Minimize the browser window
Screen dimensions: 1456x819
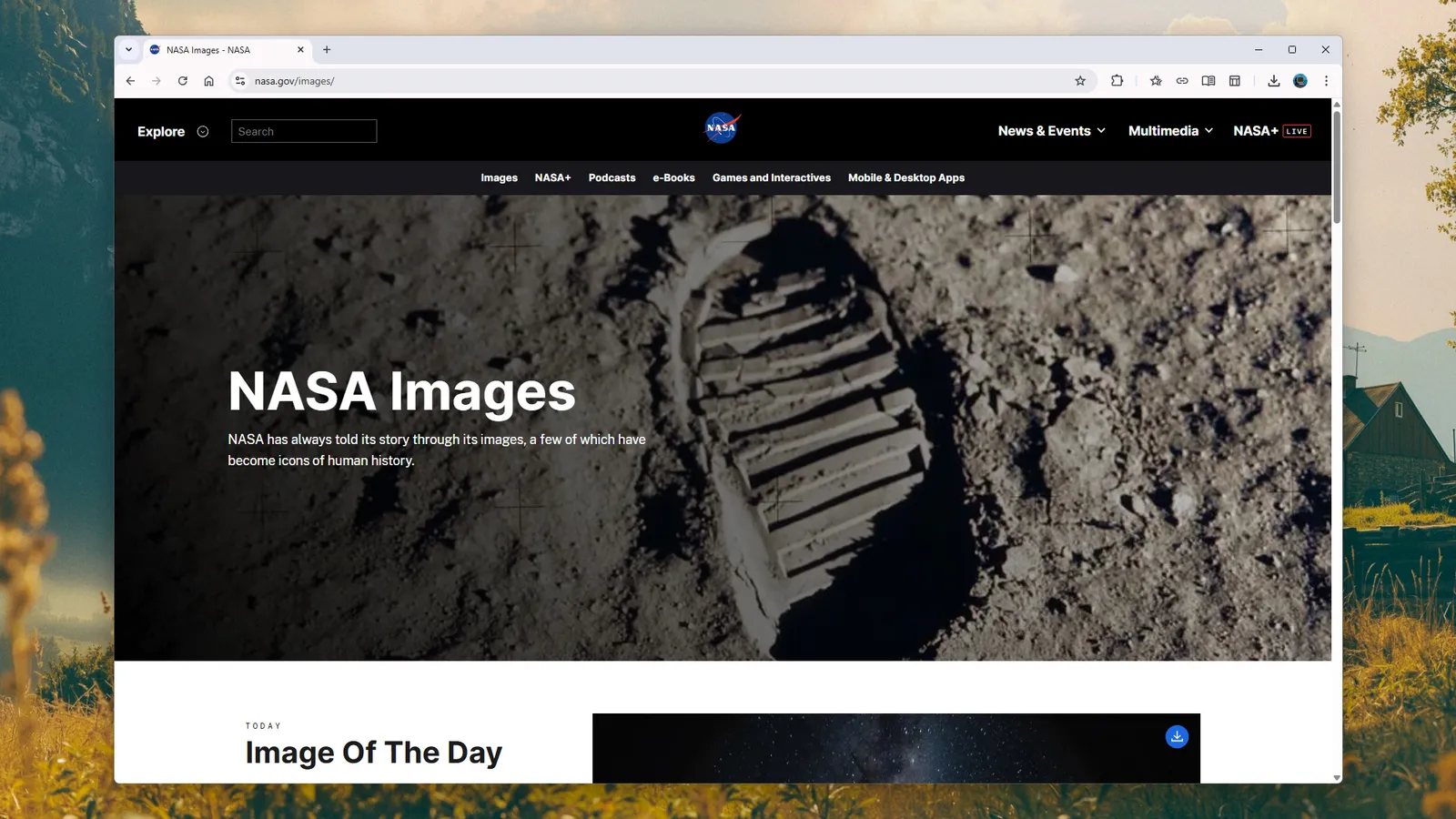coord(1259,50)
